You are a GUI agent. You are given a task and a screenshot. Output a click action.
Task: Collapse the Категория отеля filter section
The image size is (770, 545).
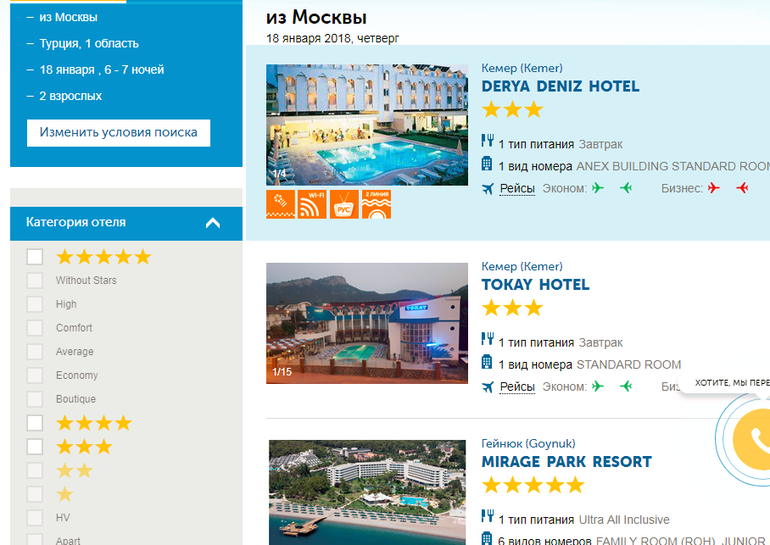click(212, 223)
